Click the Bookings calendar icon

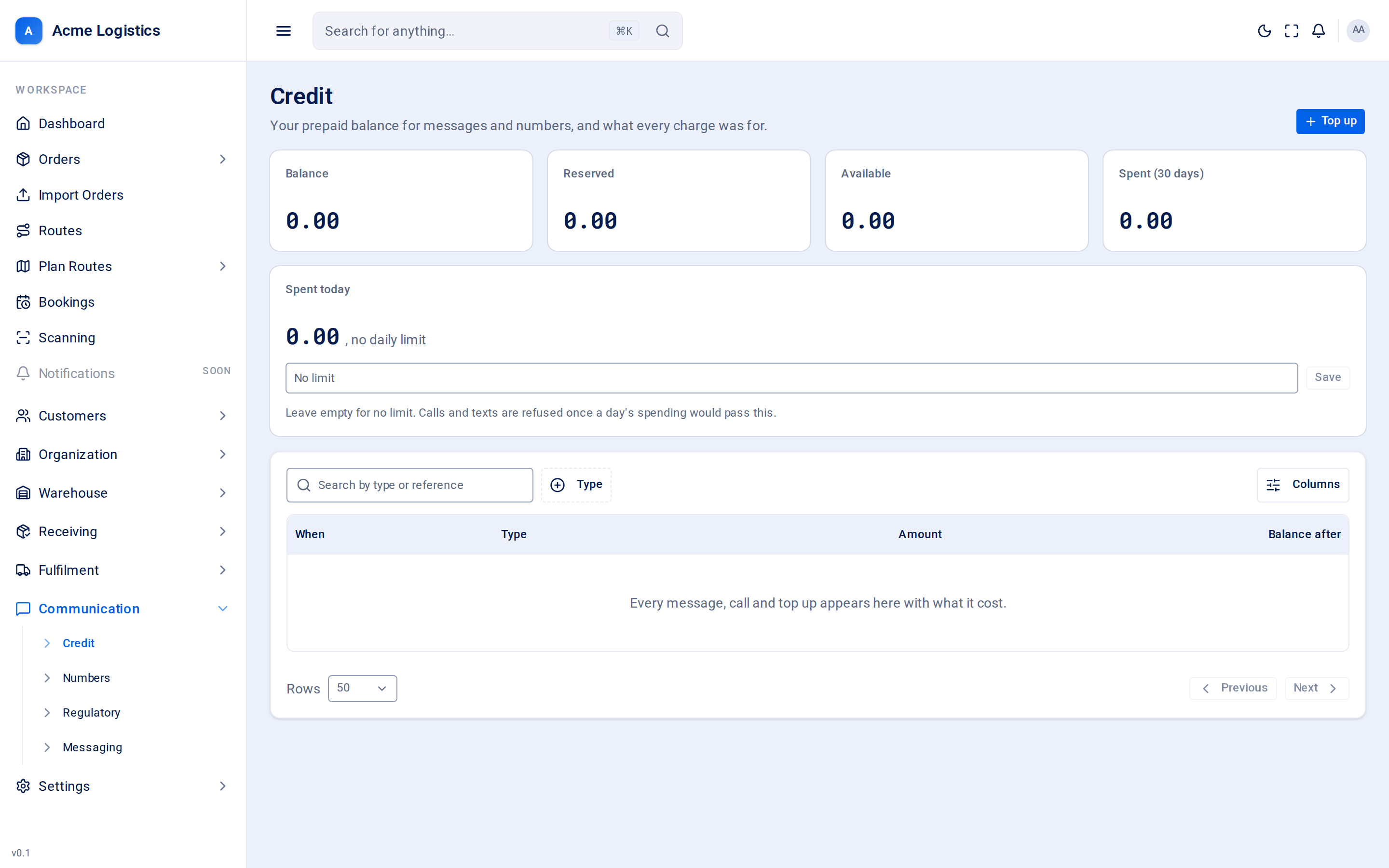point(23,302)
